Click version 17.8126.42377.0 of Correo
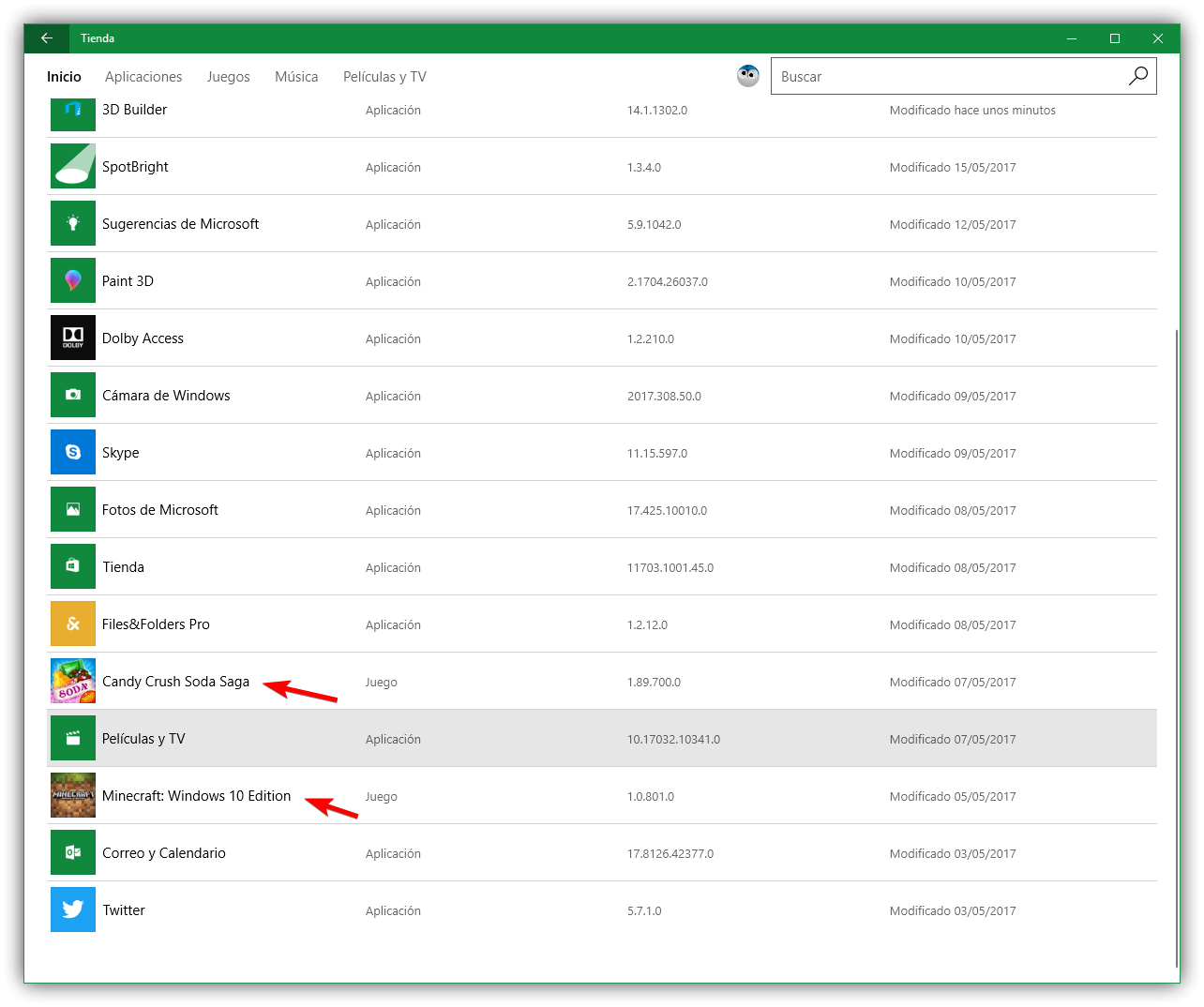The height and width of the screenshot is (1007, 1204). click(x=670, y=854)
